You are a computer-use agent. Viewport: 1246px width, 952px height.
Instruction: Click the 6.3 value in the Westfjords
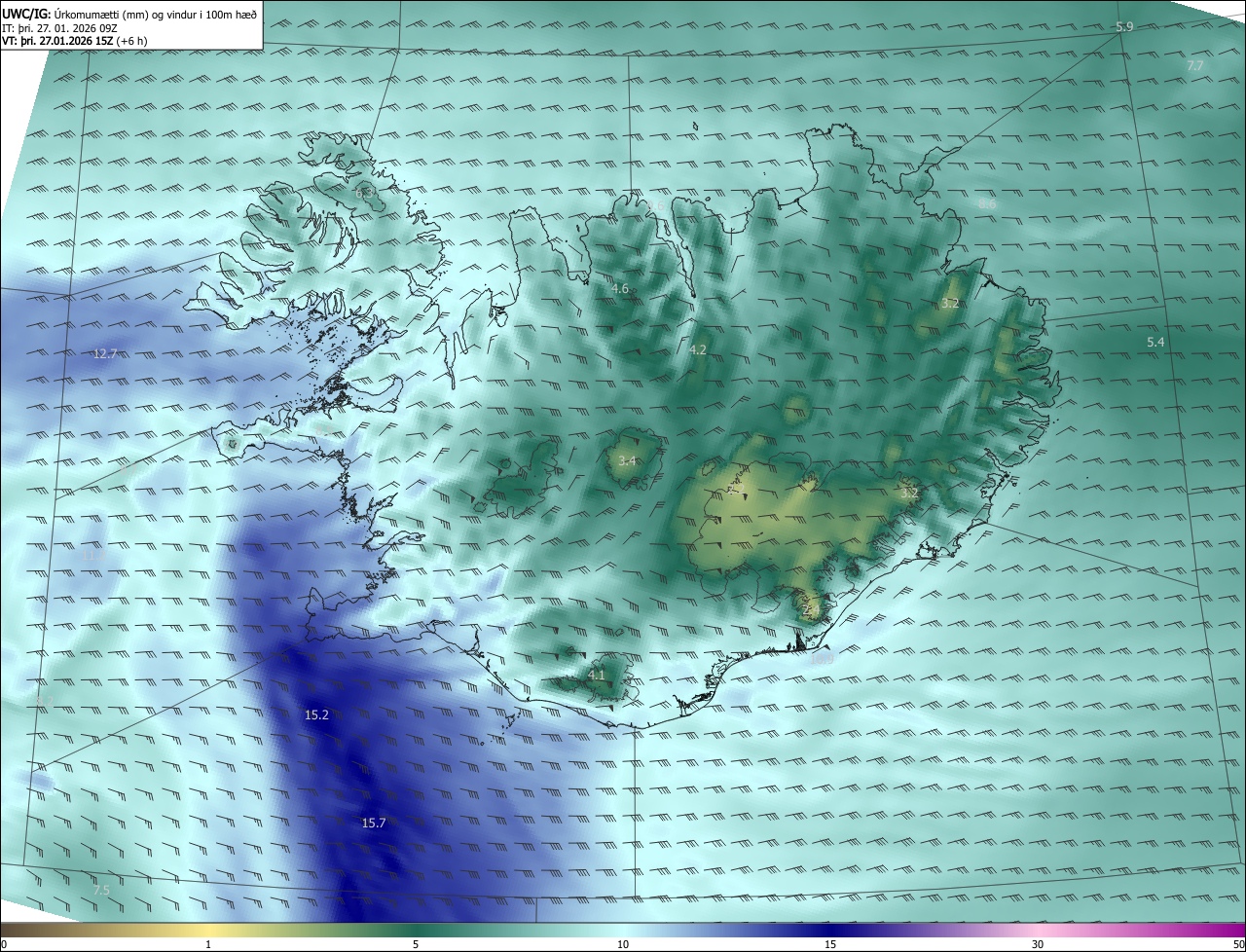click(x=364, y=194)
